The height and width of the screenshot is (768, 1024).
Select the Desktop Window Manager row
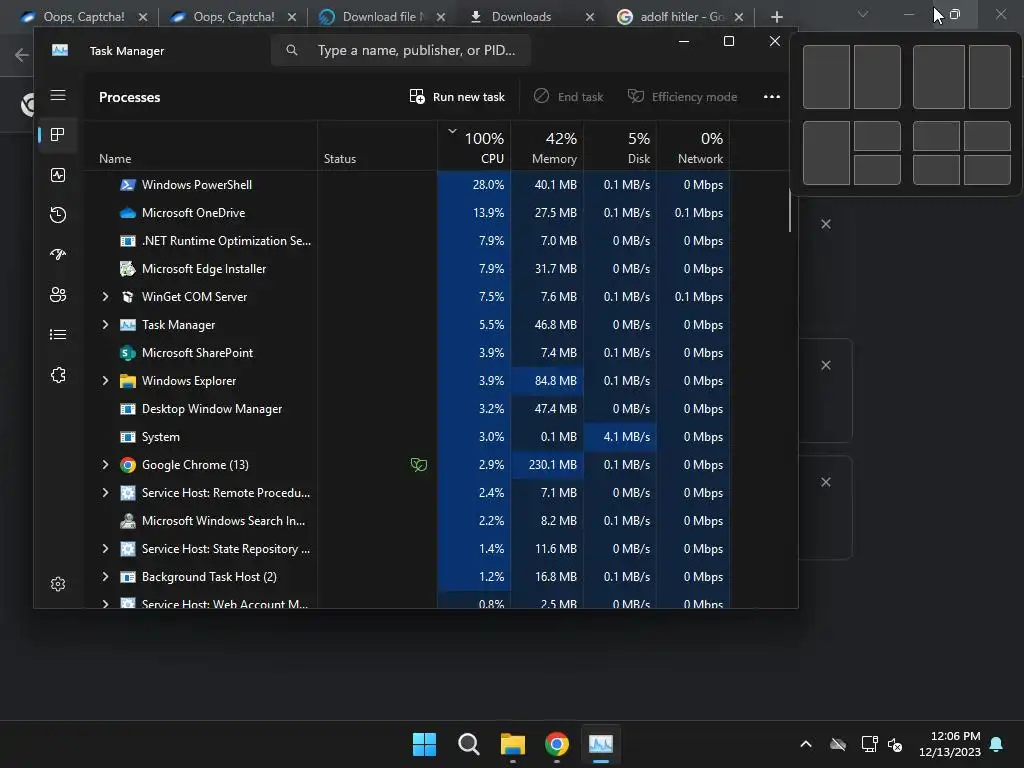point(408,409)
